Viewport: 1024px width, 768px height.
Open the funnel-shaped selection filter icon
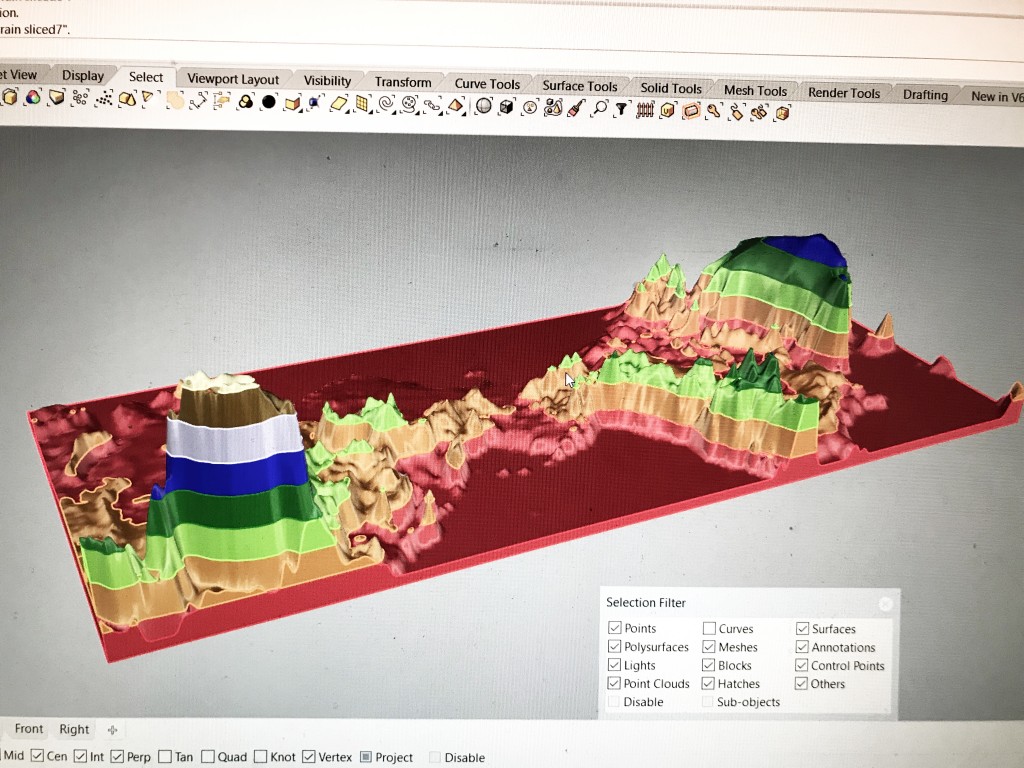pyautogui.click(x=621, y=110)
